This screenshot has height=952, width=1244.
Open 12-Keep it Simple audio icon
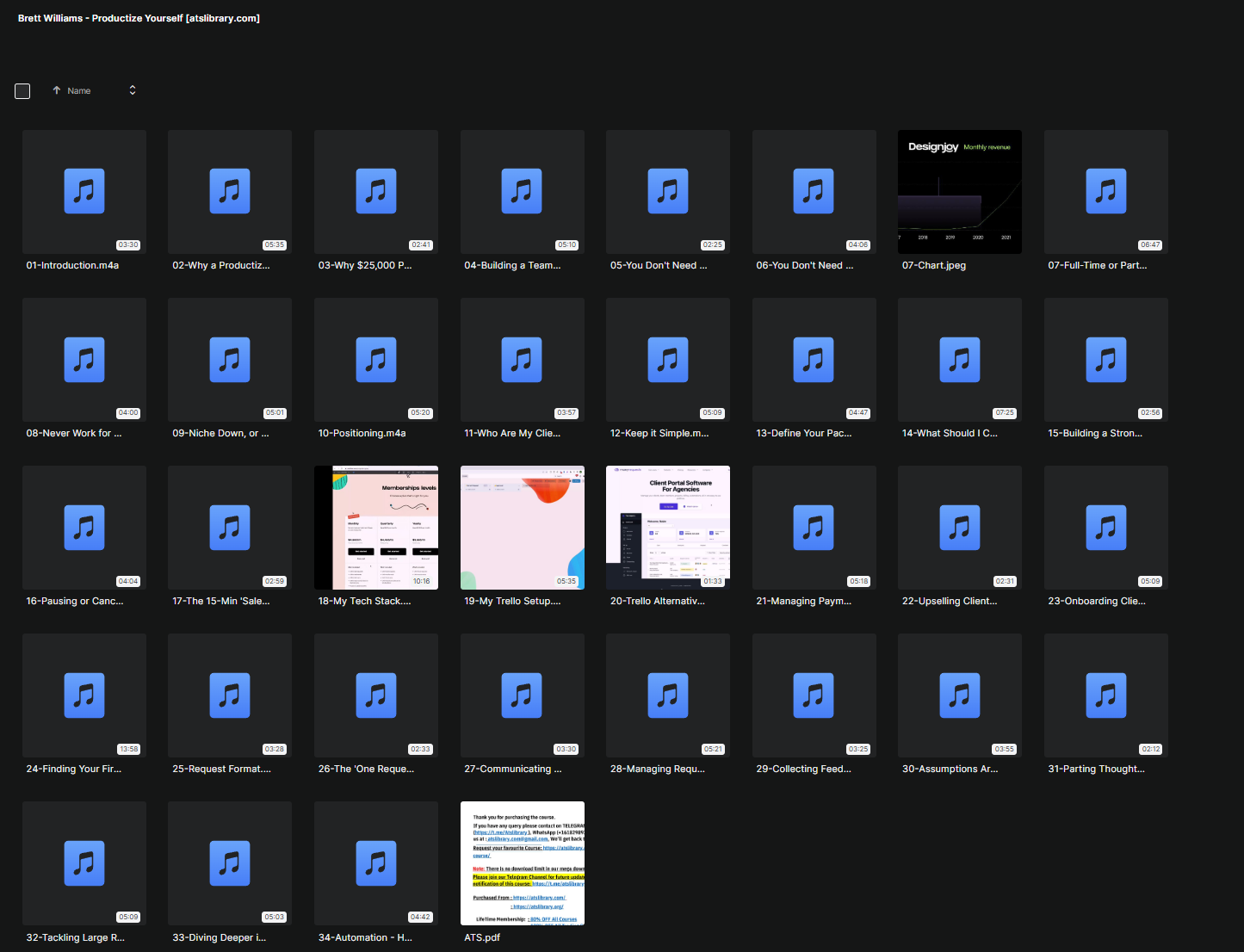point(668,360)
